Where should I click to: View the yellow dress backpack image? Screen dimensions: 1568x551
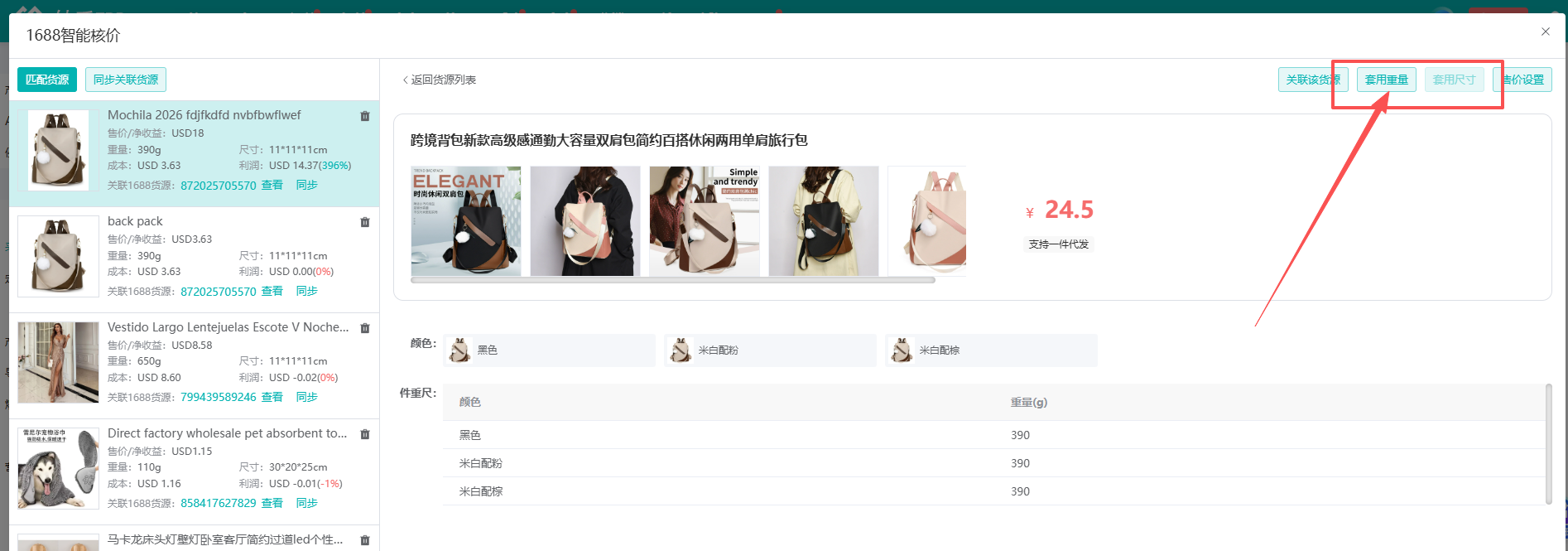(824, 221)
